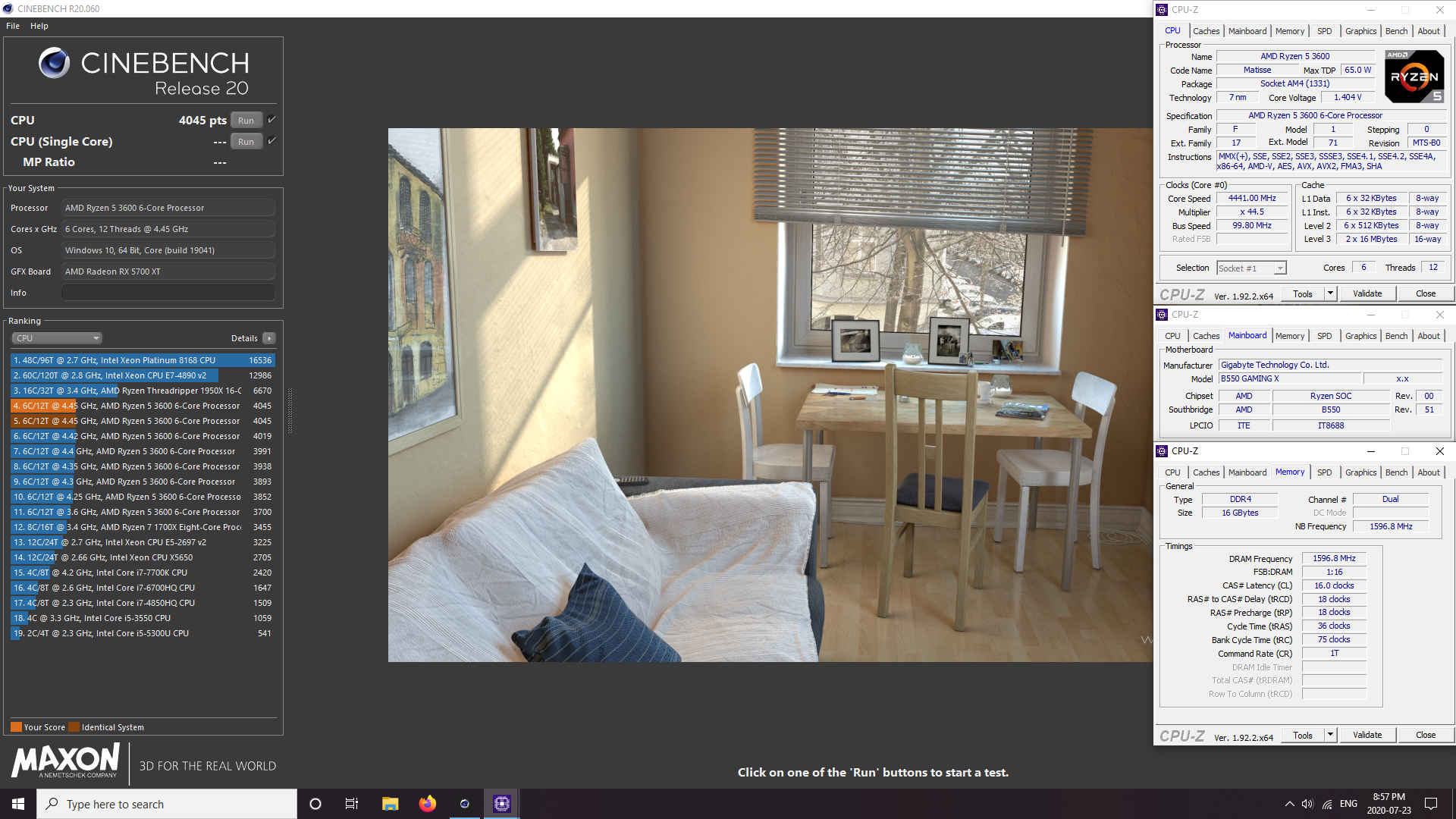Click the ENG language indicator

click(x=1348, y=804)
